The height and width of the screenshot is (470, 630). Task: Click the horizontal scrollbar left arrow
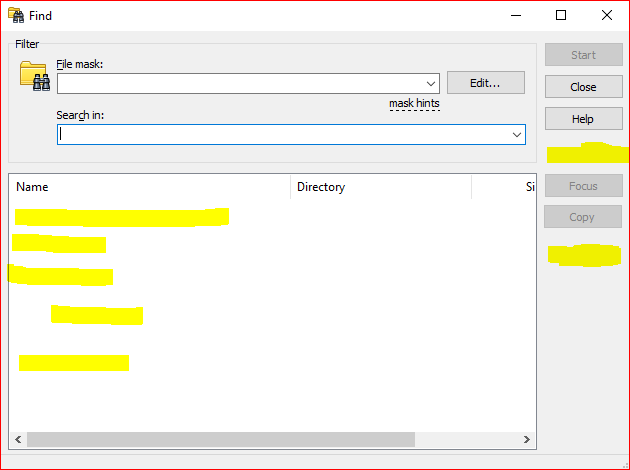(17, 440)
